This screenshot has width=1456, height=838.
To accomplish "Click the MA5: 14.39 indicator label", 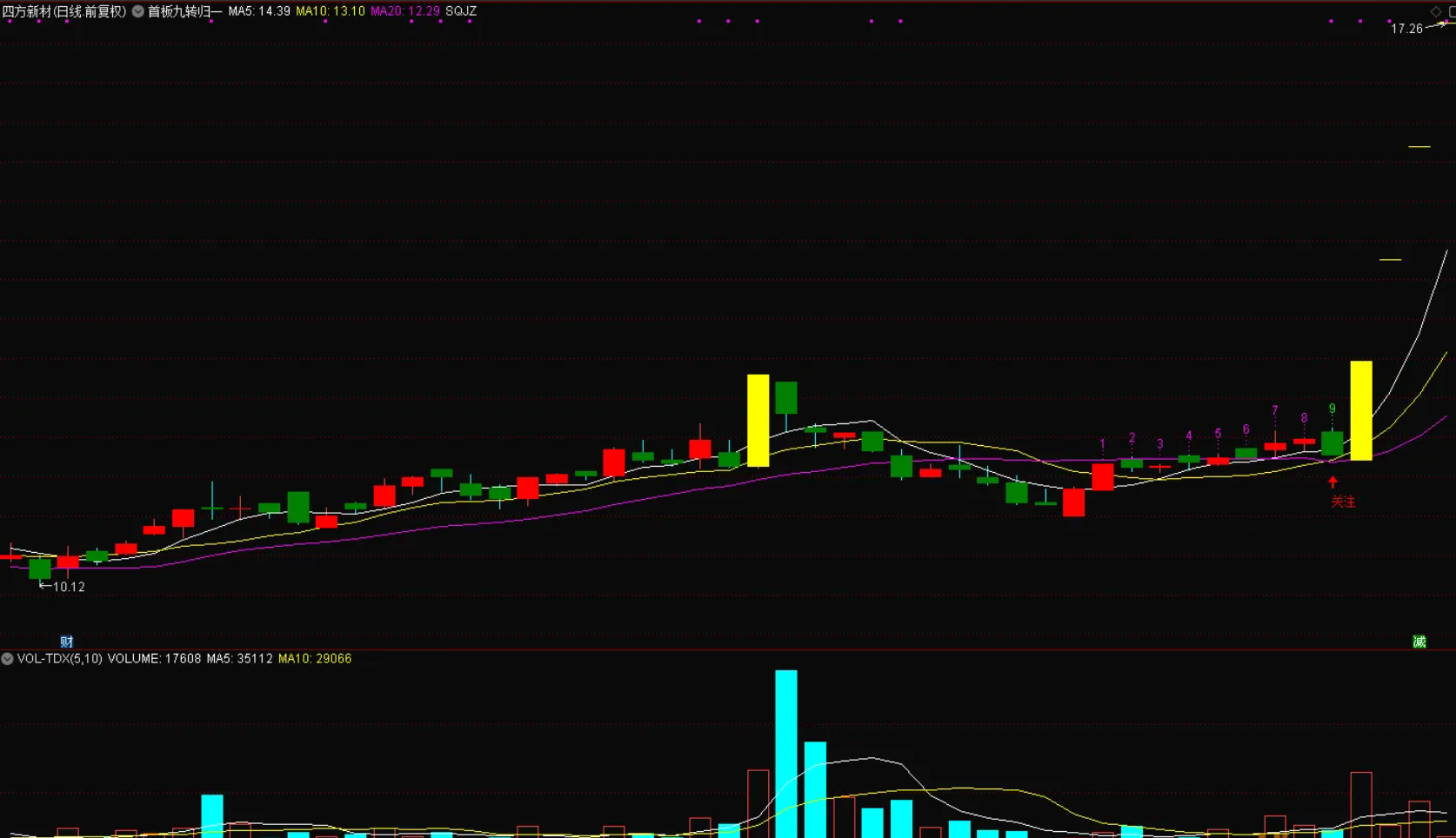I will tap(259, 11).
